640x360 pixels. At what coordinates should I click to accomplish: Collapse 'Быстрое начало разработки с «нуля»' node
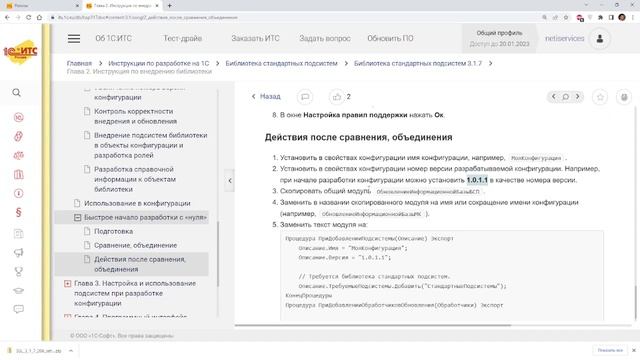pos(78,218)
